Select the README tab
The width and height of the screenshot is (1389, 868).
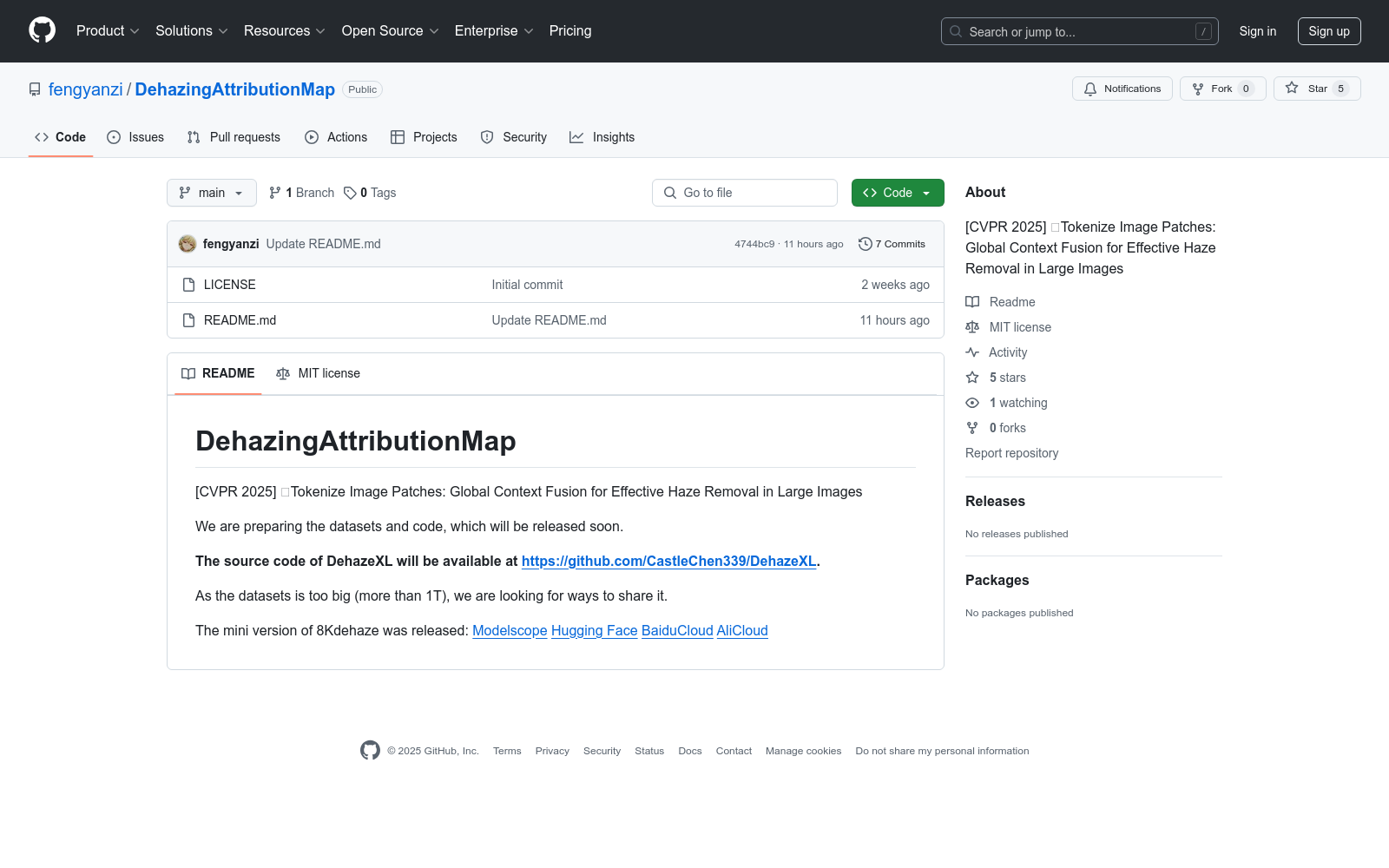coord(218,373)
